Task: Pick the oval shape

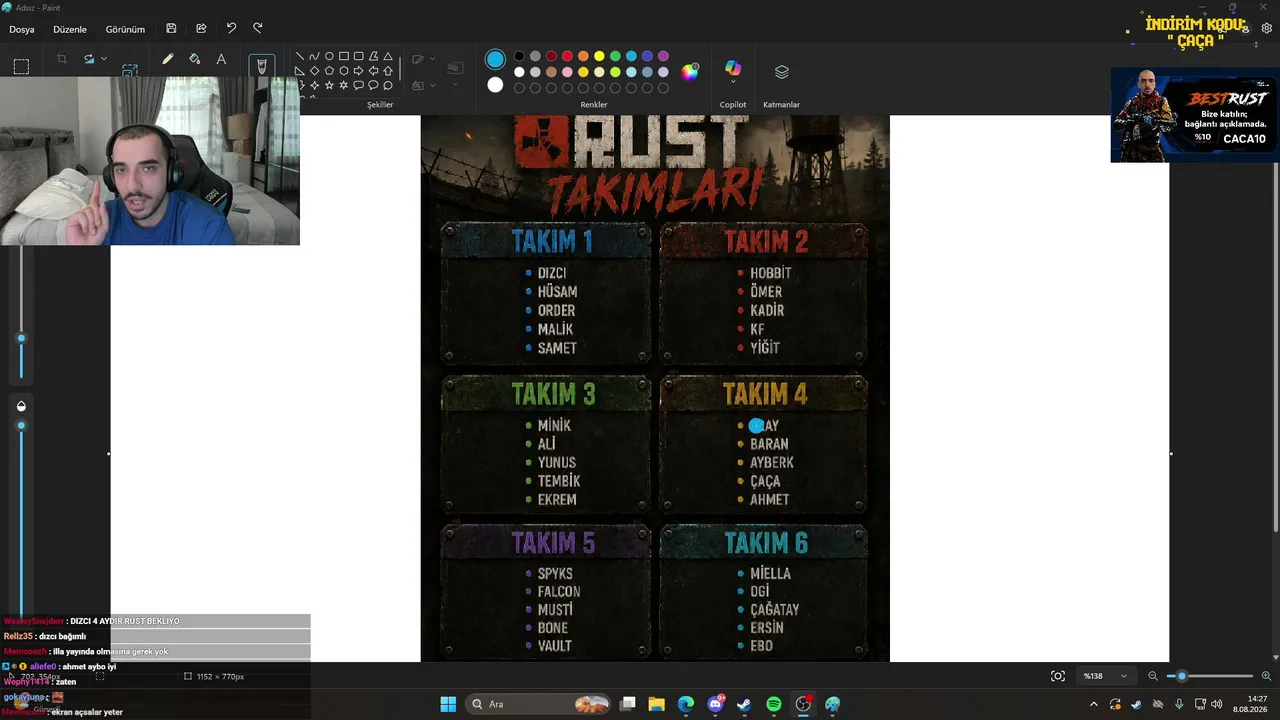Action: point(329,56)
